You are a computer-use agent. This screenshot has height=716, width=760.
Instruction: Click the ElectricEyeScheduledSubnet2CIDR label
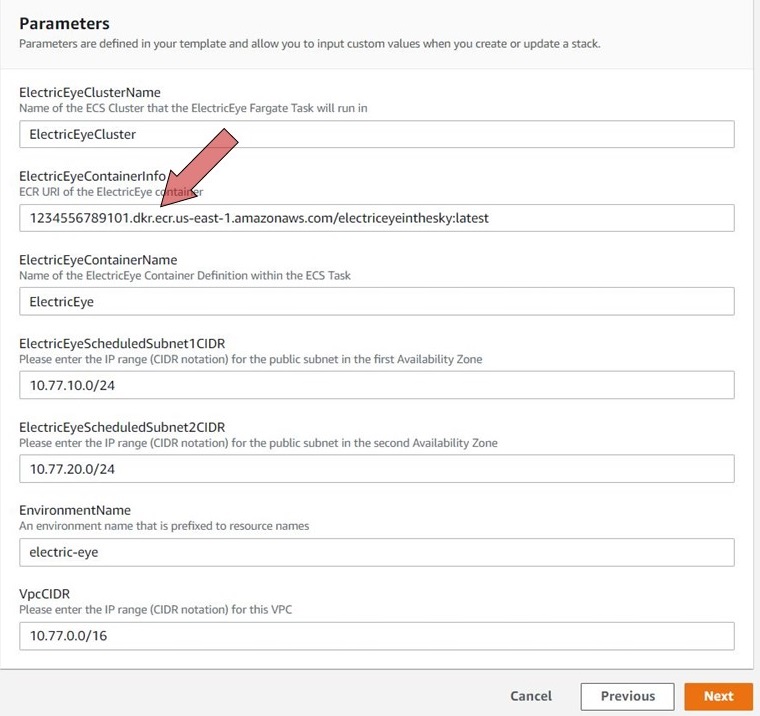point(122,427)
